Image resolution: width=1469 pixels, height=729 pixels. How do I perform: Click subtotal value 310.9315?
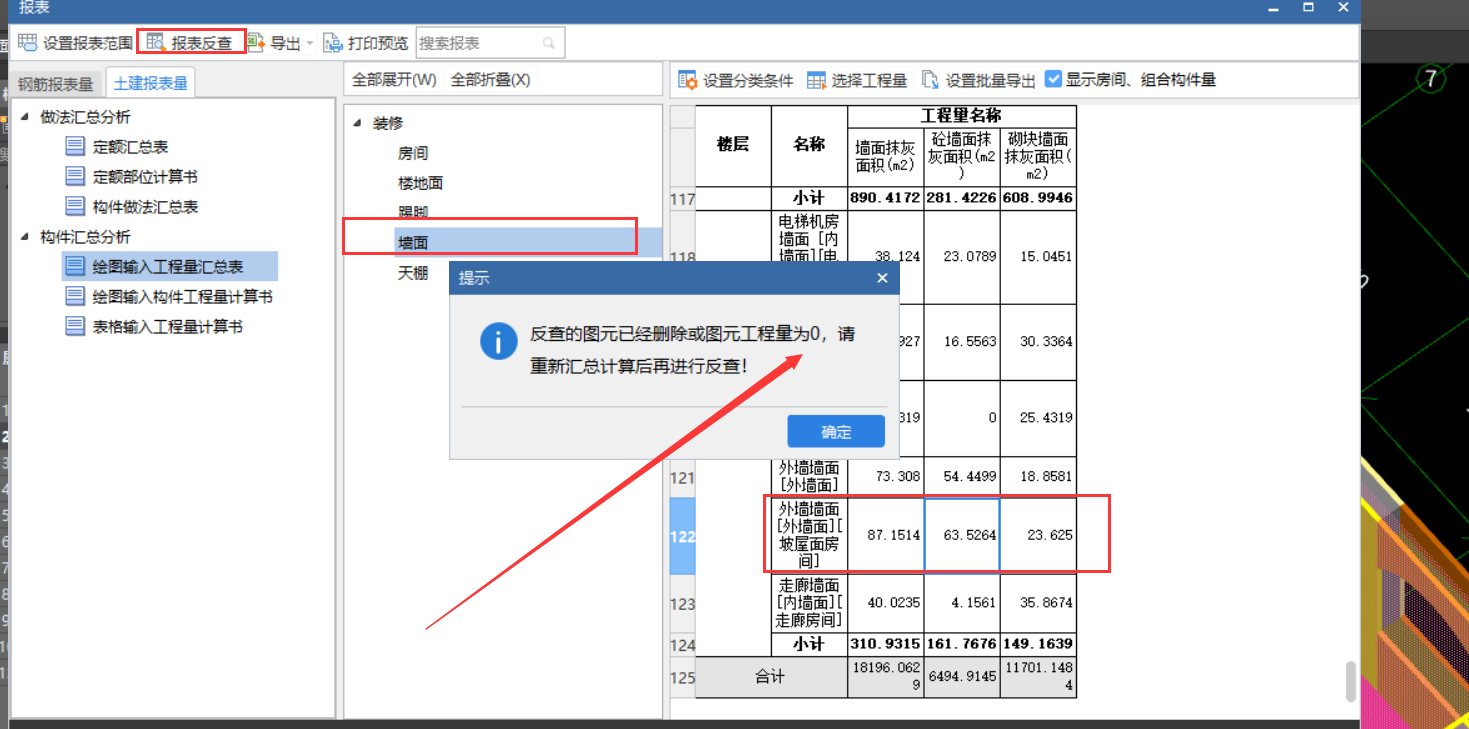point(886,644)
